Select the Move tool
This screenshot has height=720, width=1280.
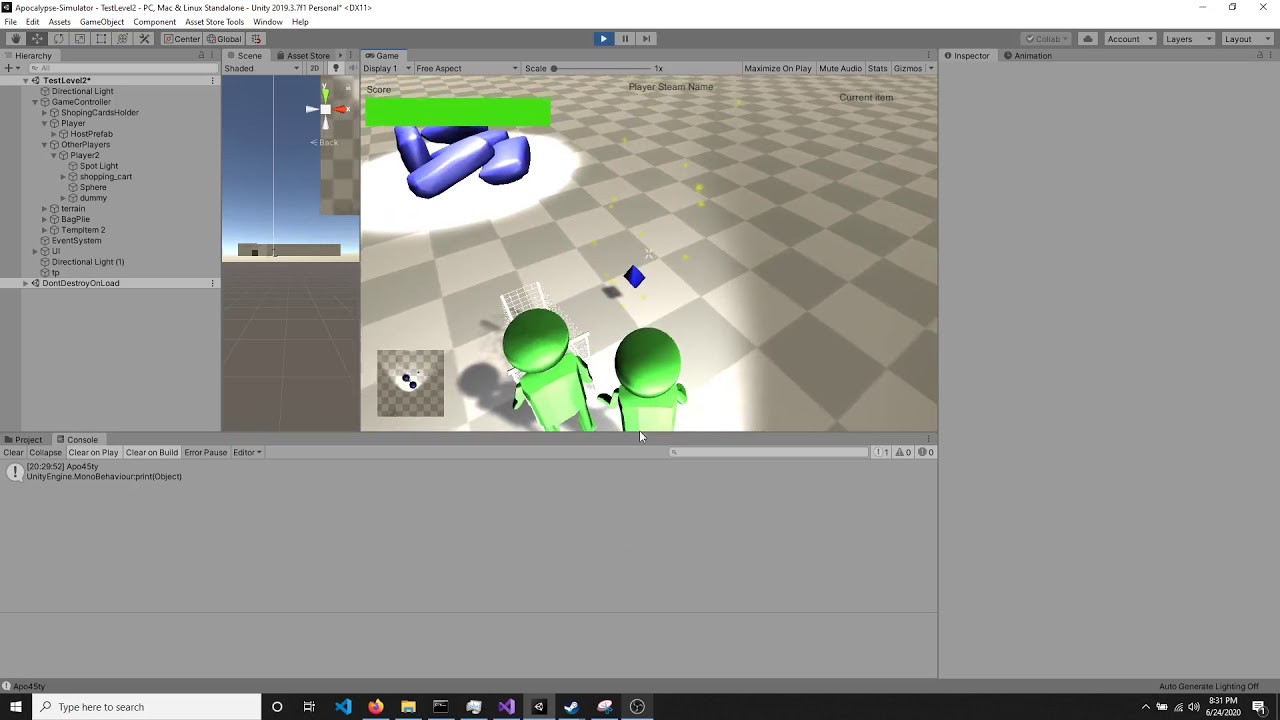tap(37, 39)
